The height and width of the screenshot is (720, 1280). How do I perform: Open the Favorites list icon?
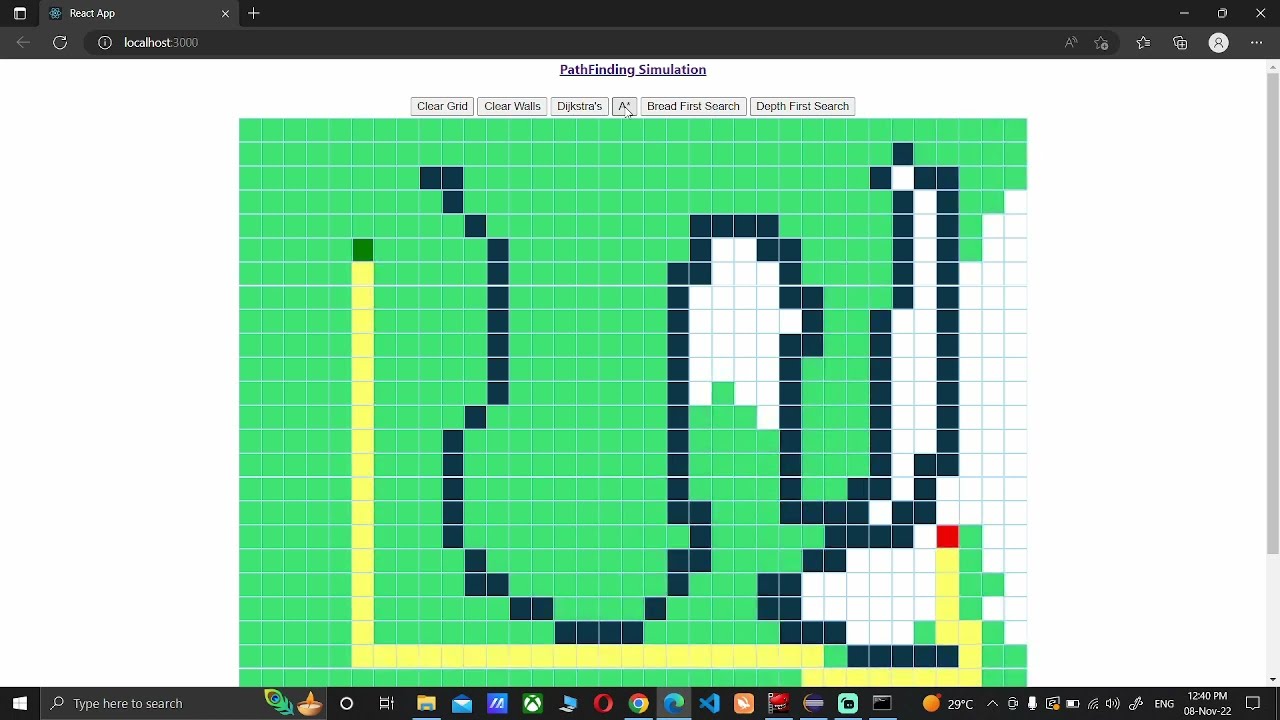(x=1143, y=42)
